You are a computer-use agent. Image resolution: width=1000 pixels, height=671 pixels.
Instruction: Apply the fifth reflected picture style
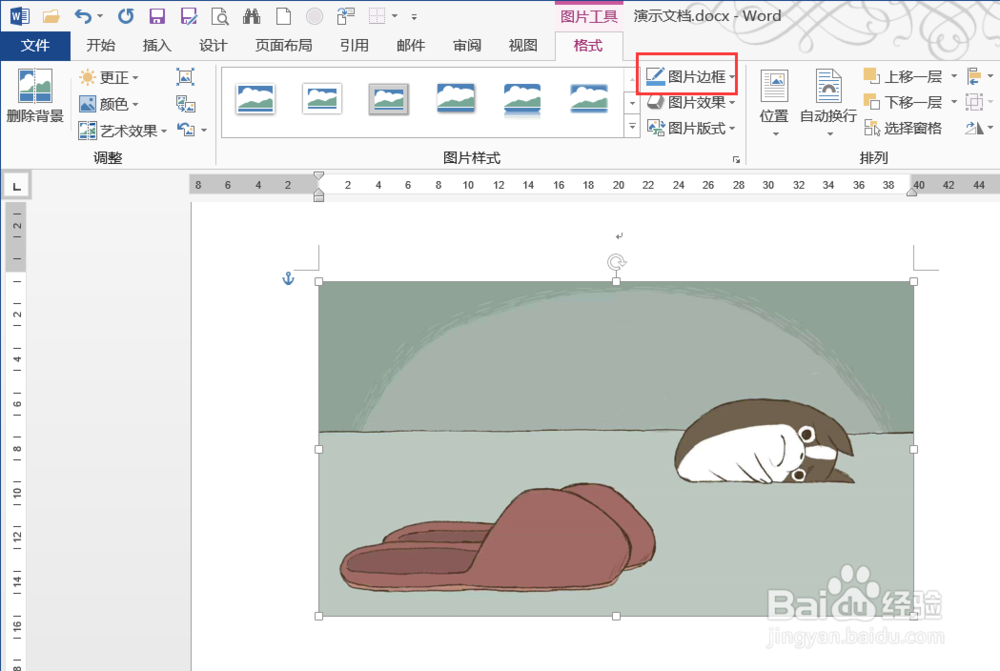[522, 99]
